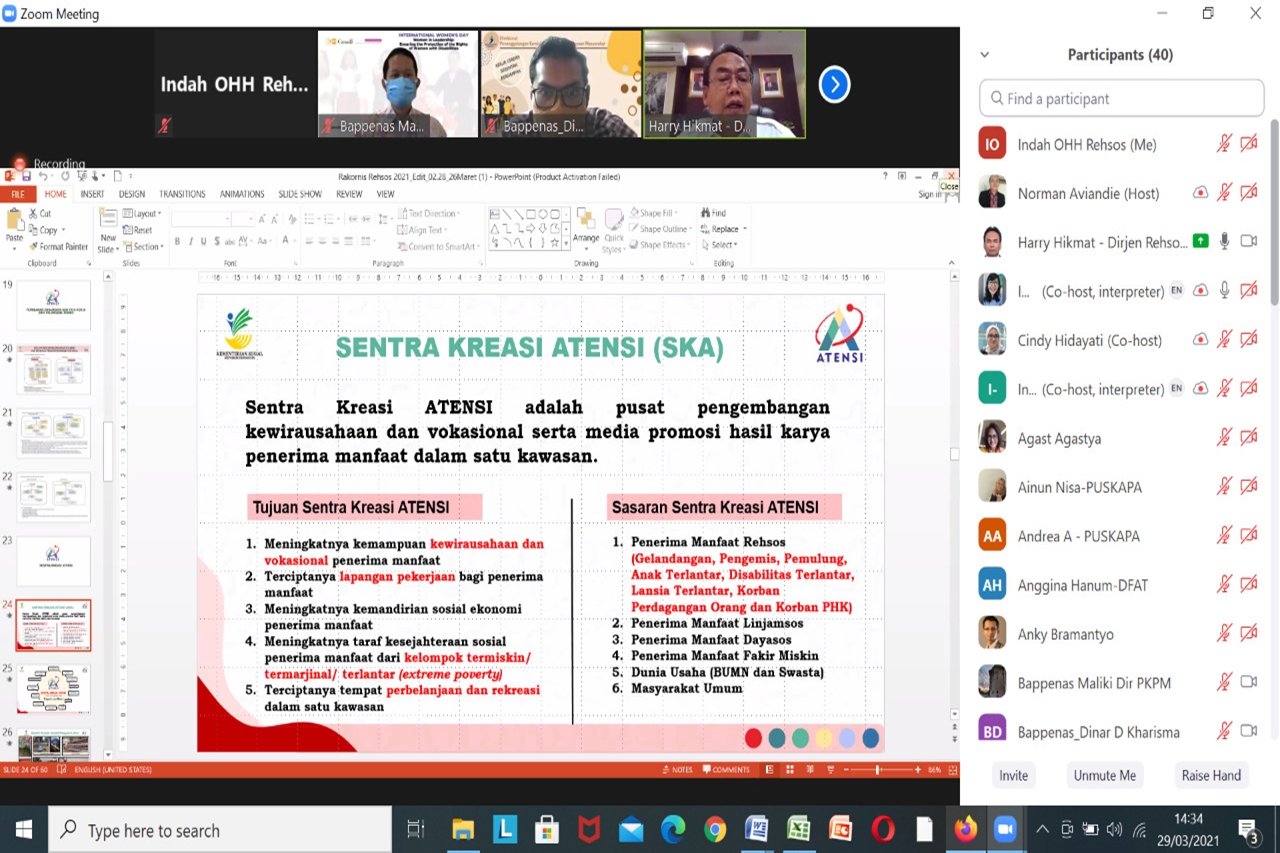1280x853 pixels.
Task: Open Shape Effects dropdown
Action: click(661, 245)
